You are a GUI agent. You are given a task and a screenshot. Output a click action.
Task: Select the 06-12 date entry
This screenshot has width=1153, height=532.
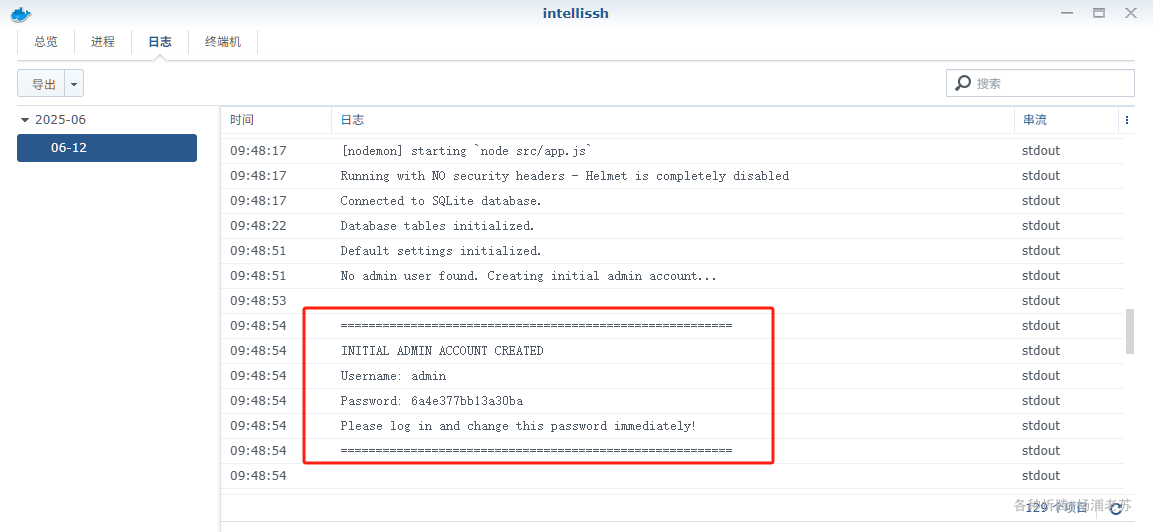(x=107, y=148)
